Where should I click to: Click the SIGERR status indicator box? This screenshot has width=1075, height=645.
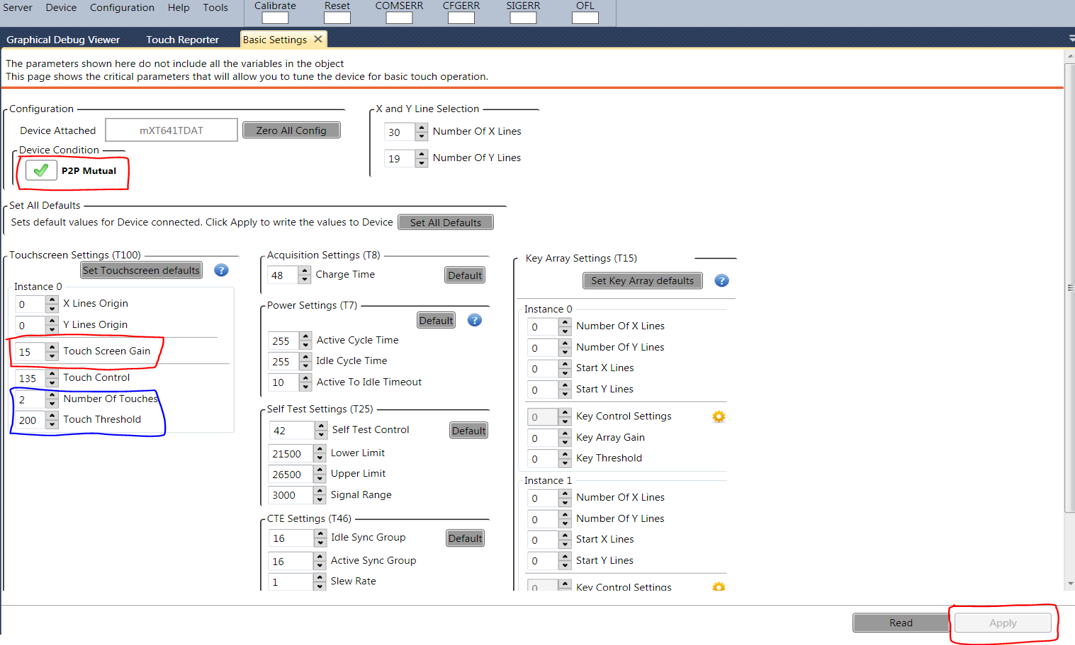pyautogui.click(x=523, y=18)
